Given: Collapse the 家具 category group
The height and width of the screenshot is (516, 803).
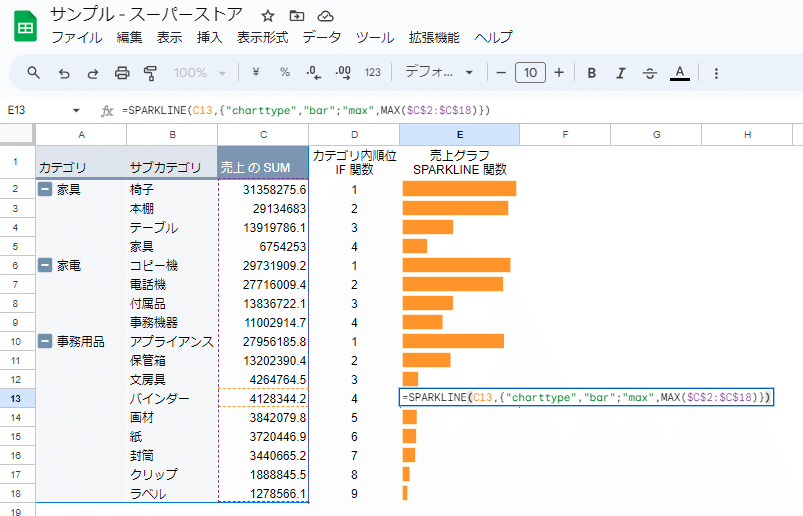Looking at the screenshot, I should coord(45,189).
